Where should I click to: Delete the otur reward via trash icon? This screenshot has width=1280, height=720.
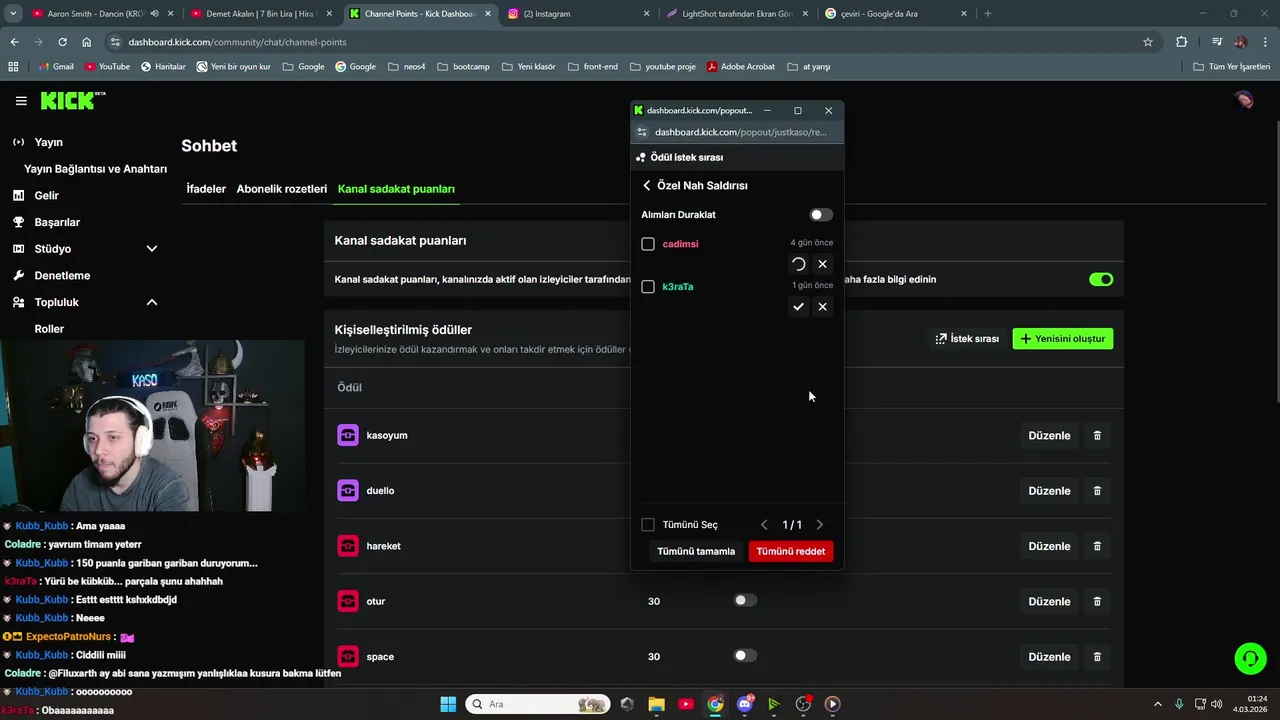[1097, 602]
